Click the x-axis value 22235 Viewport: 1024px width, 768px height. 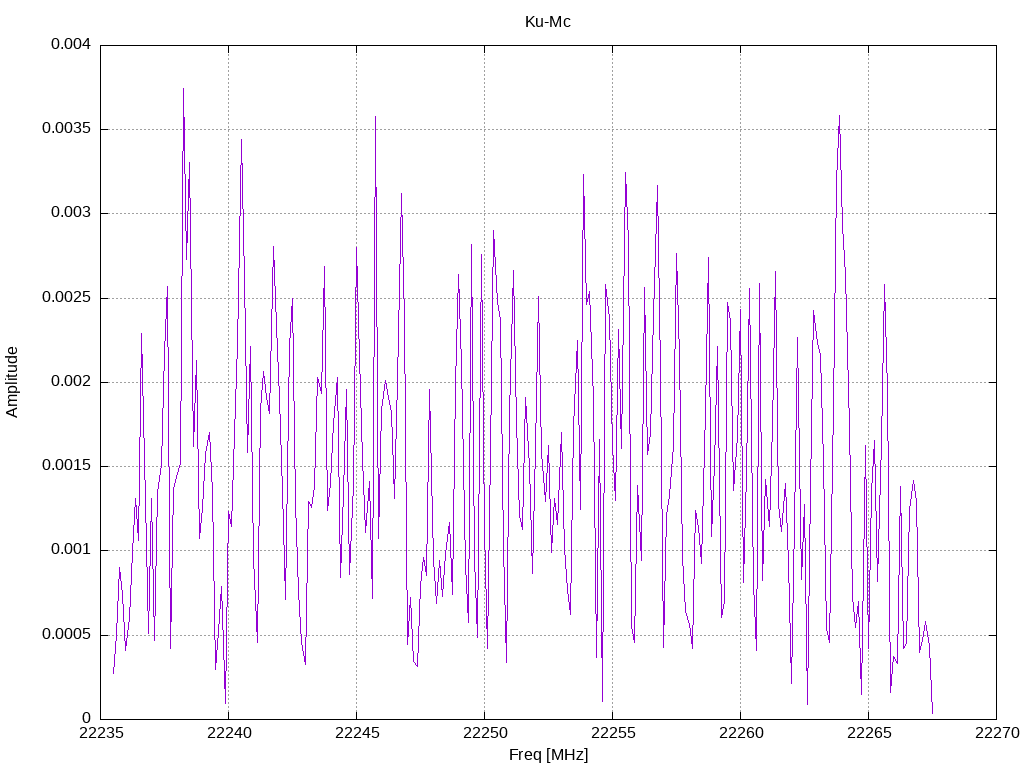pyautogui.click(x=101, y=733)
